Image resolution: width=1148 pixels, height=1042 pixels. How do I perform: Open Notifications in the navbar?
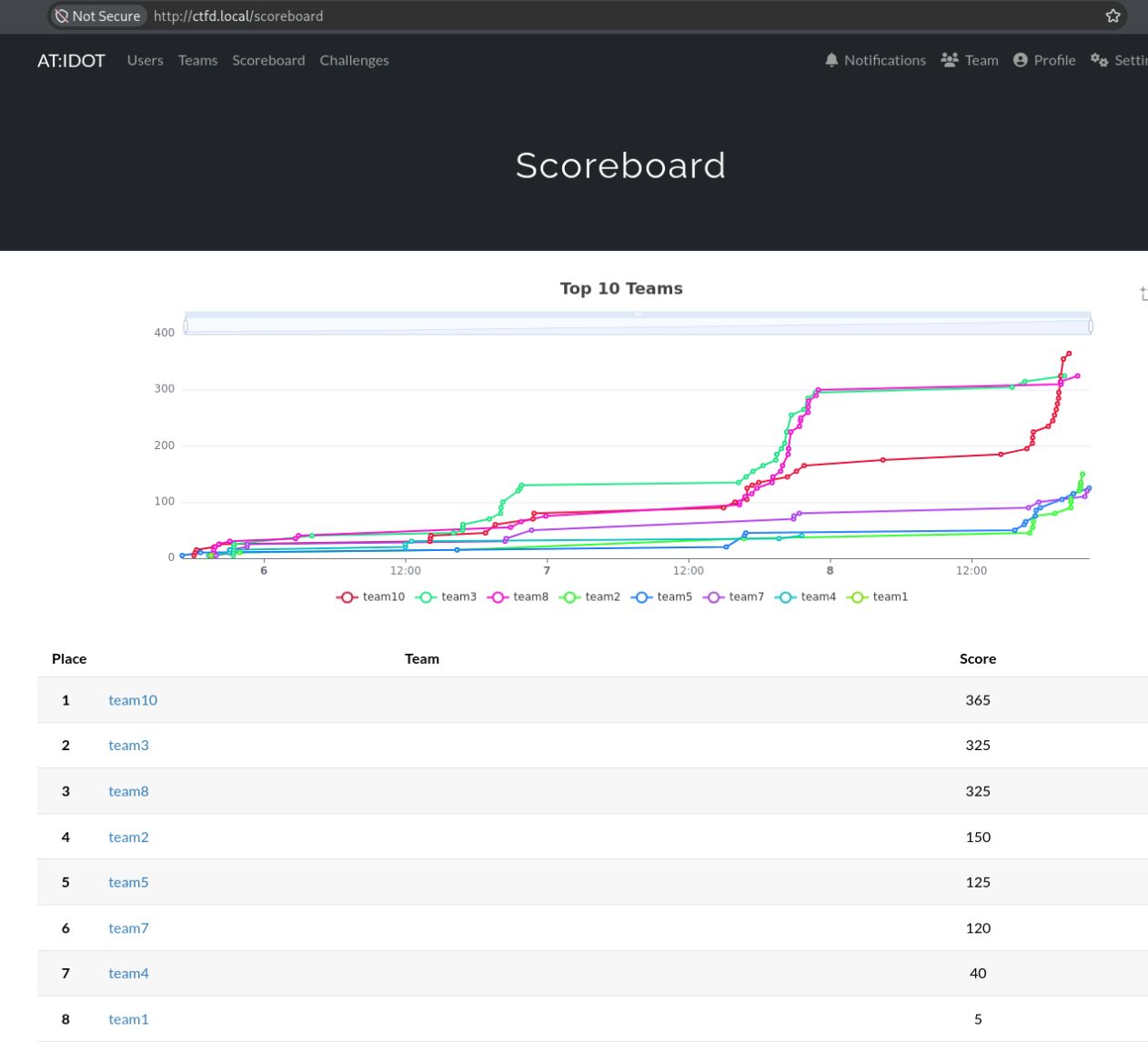(x=875, y=60)
